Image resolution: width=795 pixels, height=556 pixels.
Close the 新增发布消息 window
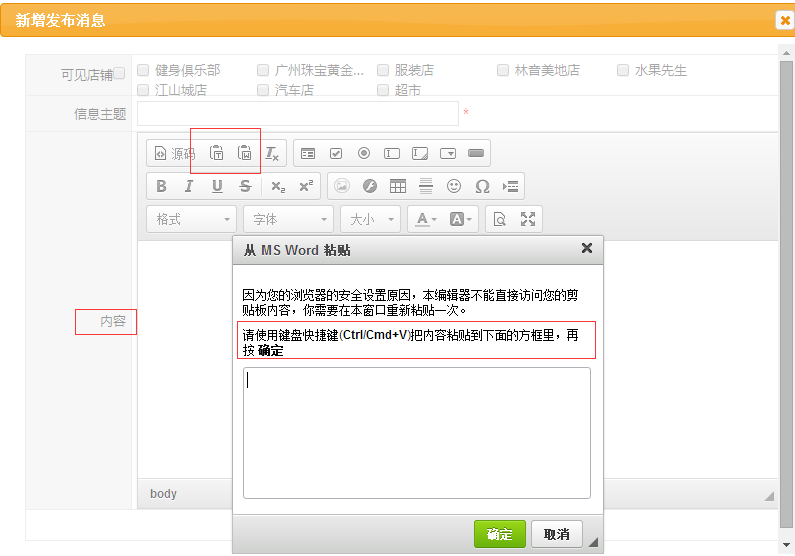click(785, 20)
